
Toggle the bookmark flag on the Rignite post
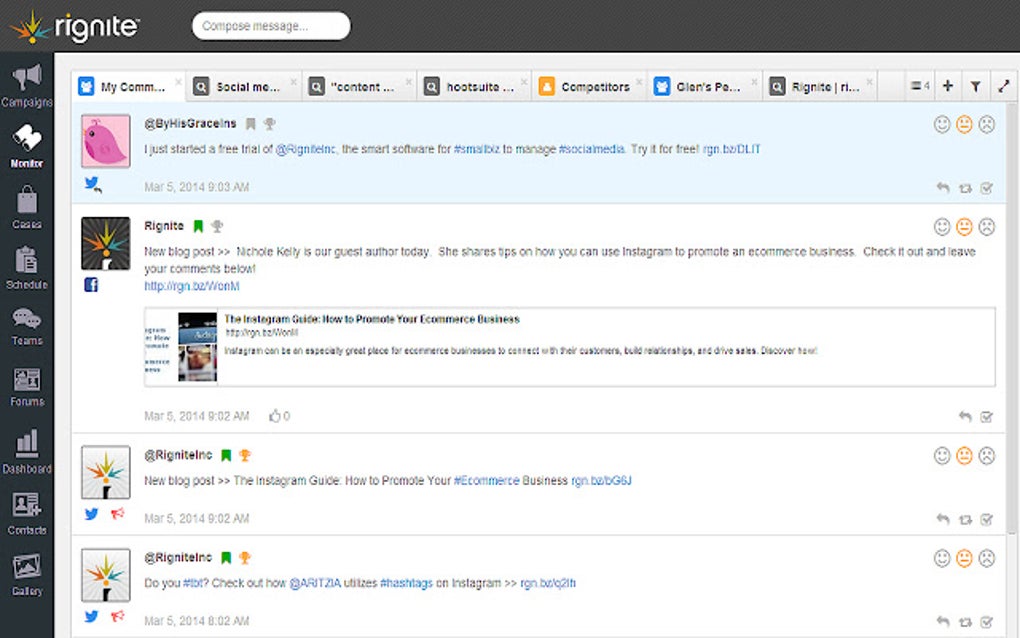click(197, 225)
